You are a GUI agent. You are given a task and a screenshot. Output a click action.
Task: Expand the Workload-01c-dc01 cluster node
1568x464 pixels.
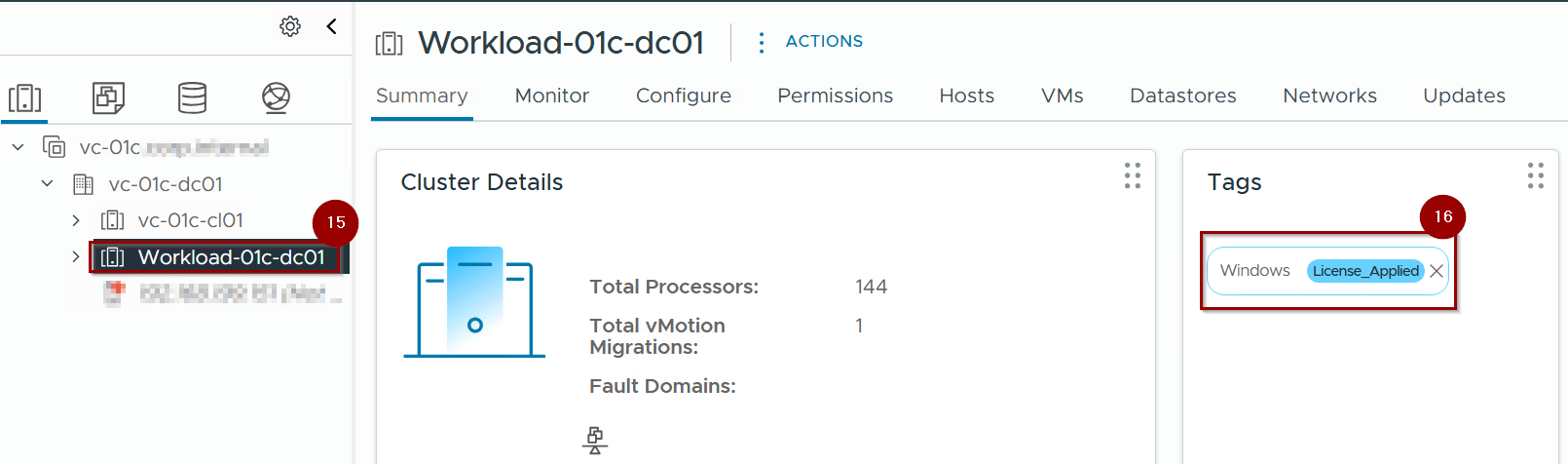[x=76, y=256]
